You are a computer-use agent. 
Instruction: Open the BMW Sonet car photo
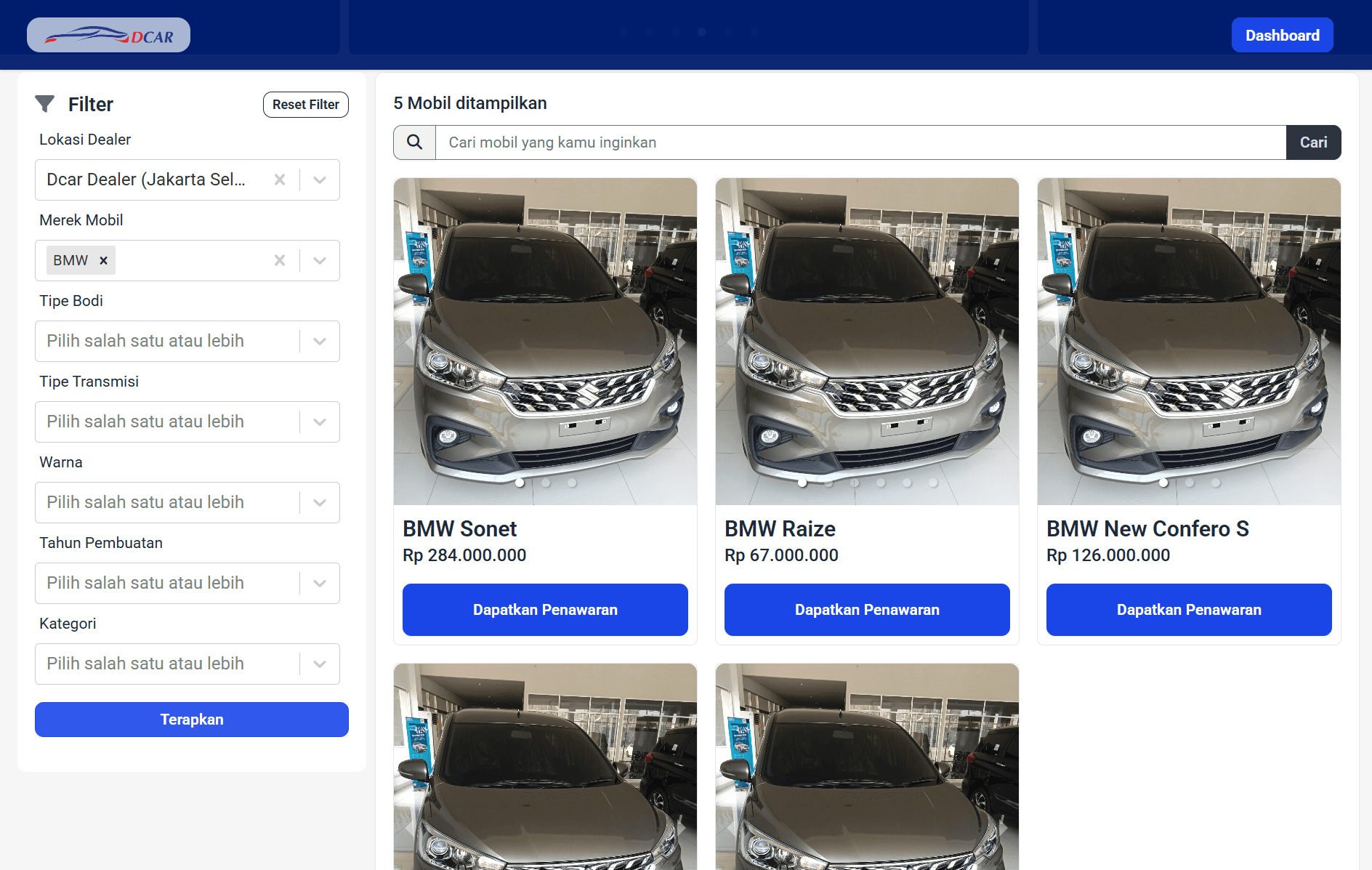545,342
